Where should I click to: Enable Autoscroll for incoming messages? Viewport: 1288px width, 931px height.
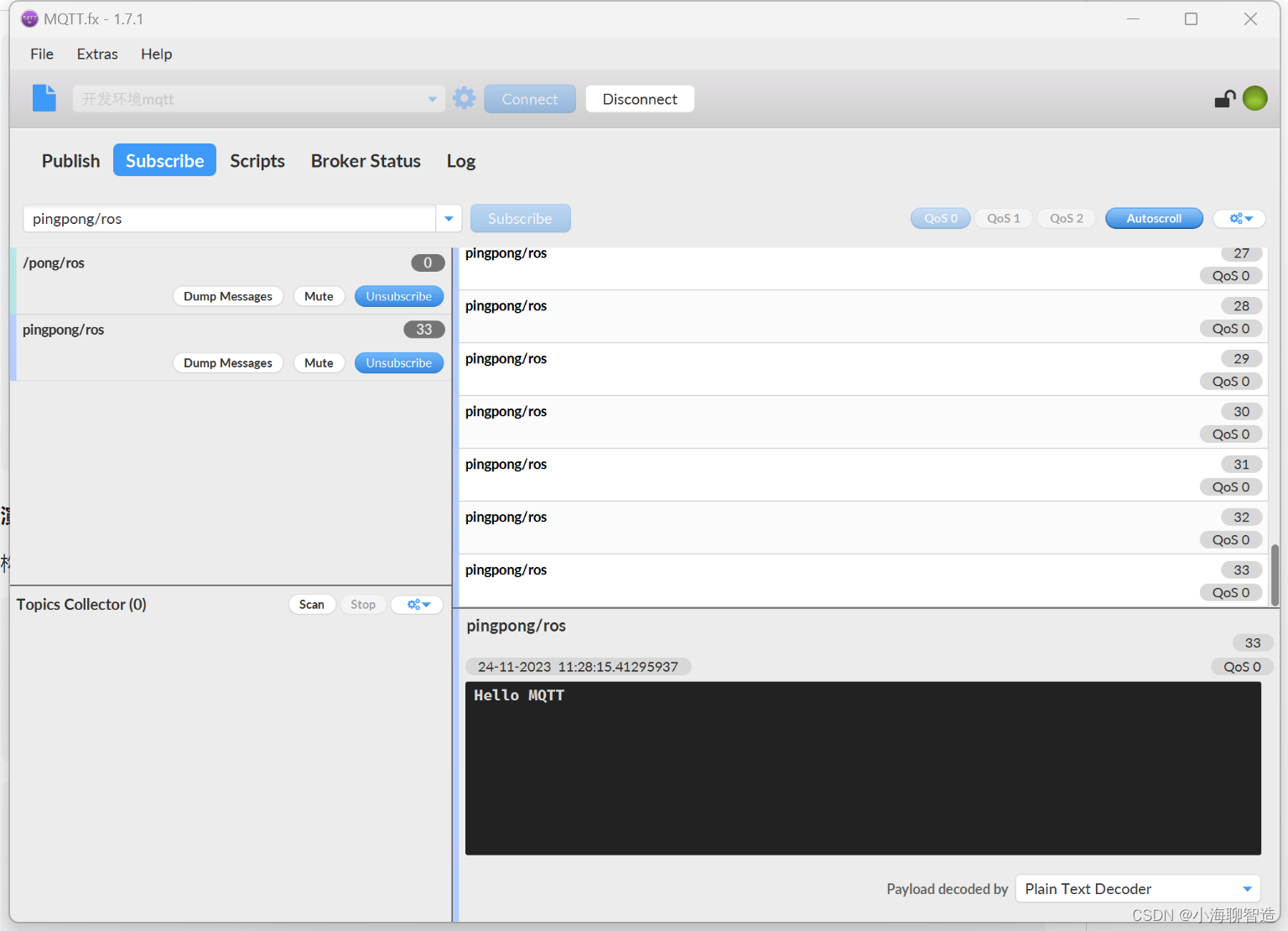point(1154,218)
